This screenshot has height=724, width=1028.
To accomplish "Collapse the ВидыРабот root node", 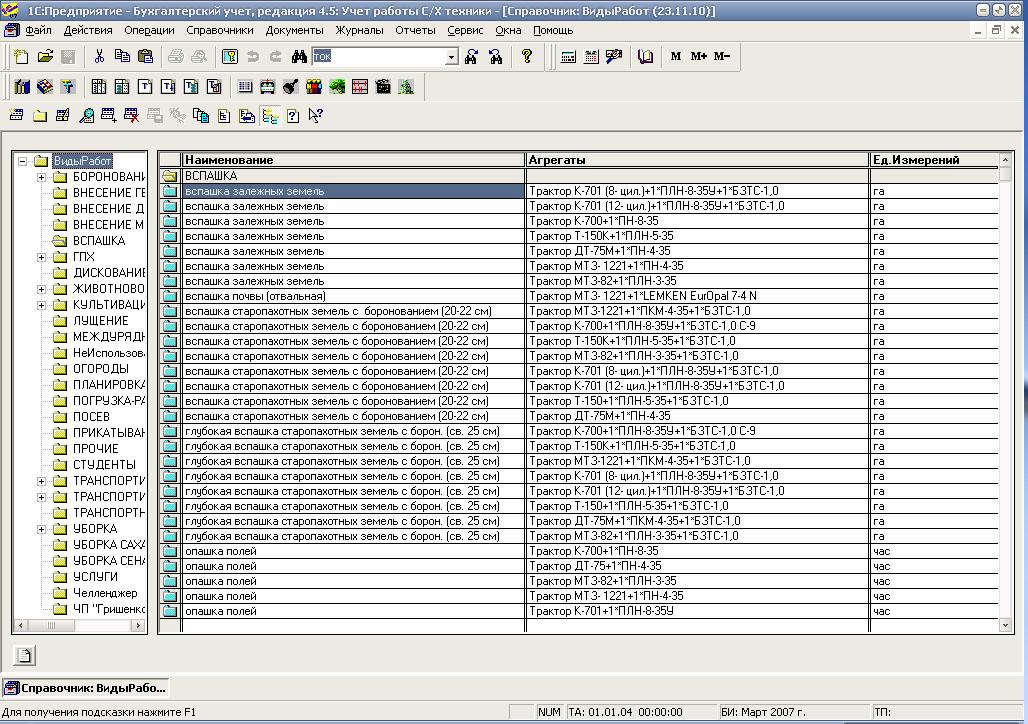I will pyautogui.click(x=23, y=161).
